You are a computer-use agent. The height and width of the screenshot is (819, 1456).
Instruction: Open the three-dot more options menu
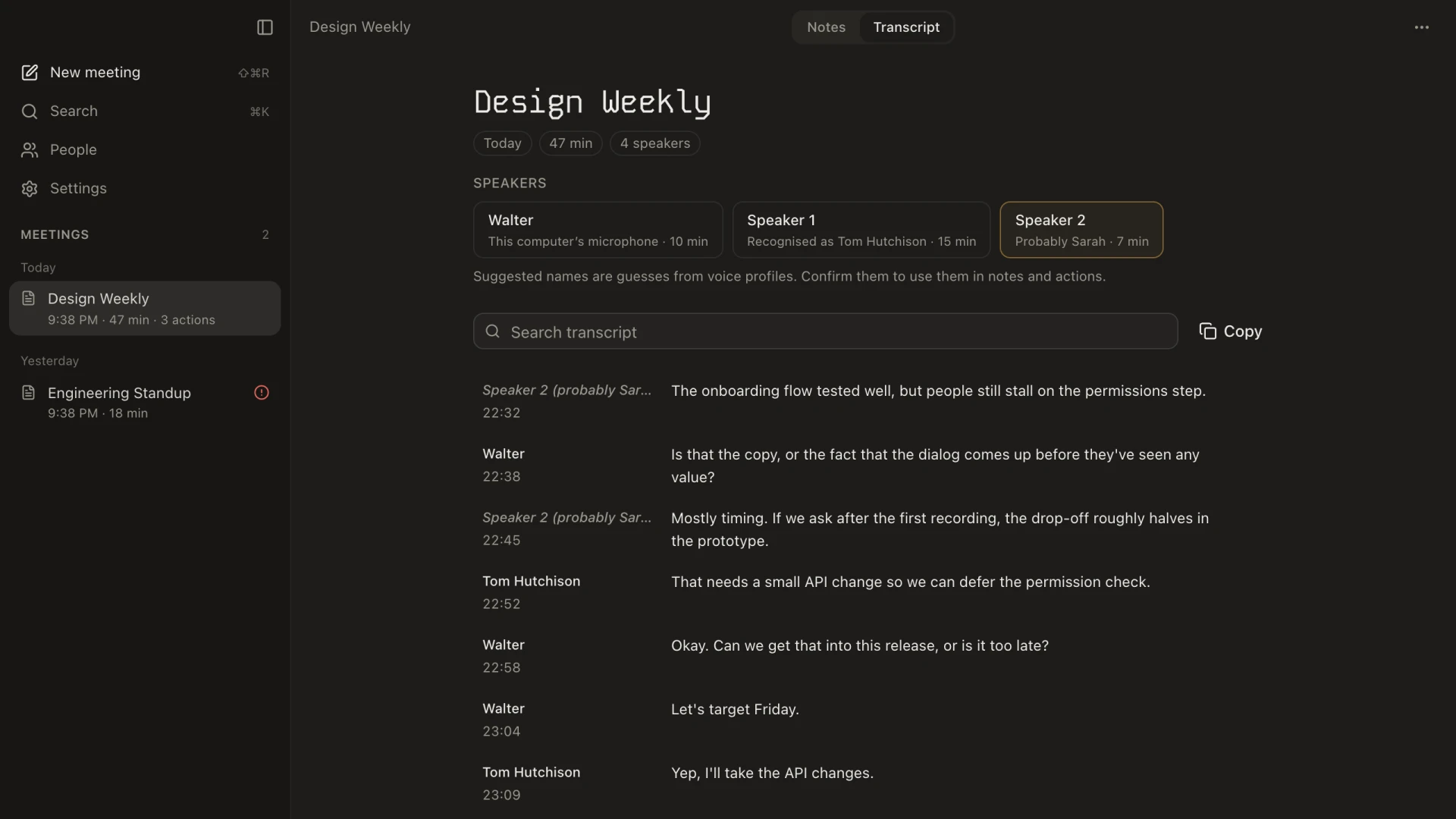tap(1422, 27)
